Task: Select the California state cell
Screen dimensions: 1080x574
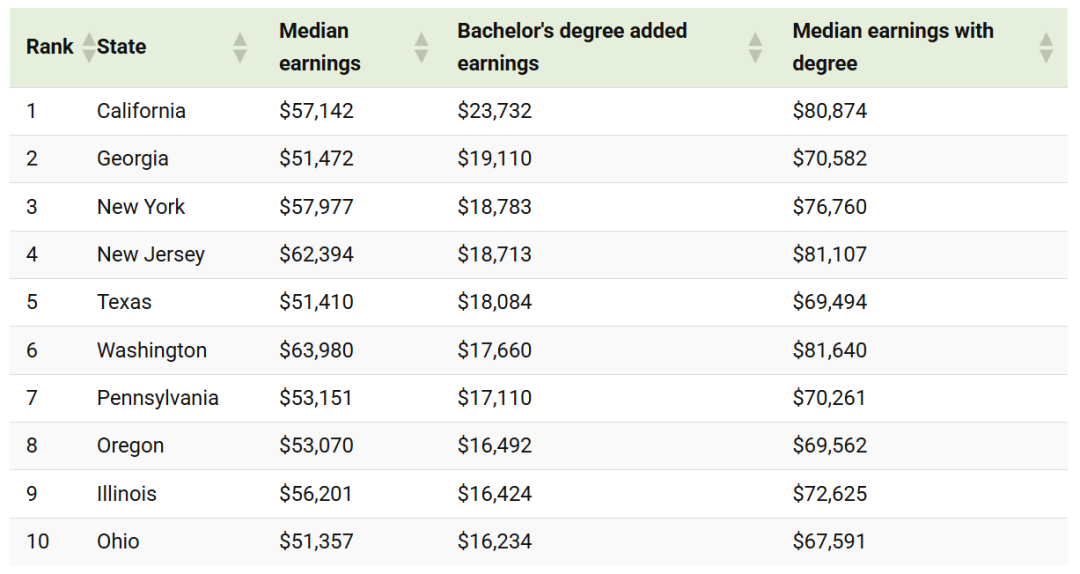Action: (x=141, y=111)
